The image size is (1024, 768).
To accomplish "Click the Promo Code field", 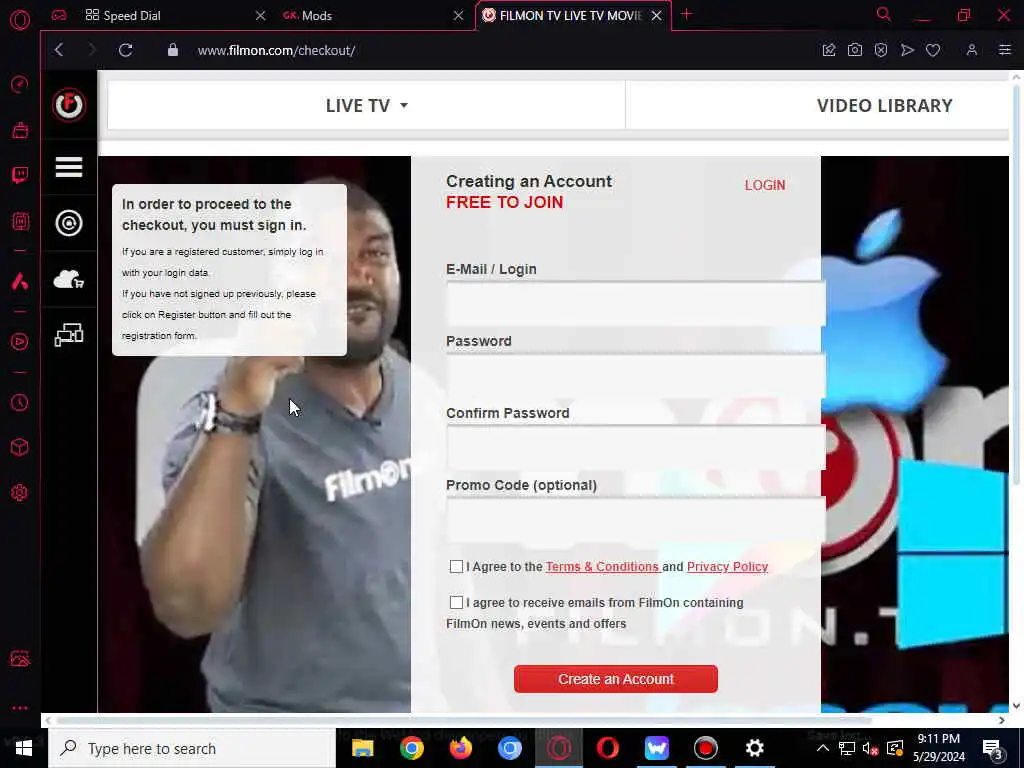I will click(x=635, y=519).
